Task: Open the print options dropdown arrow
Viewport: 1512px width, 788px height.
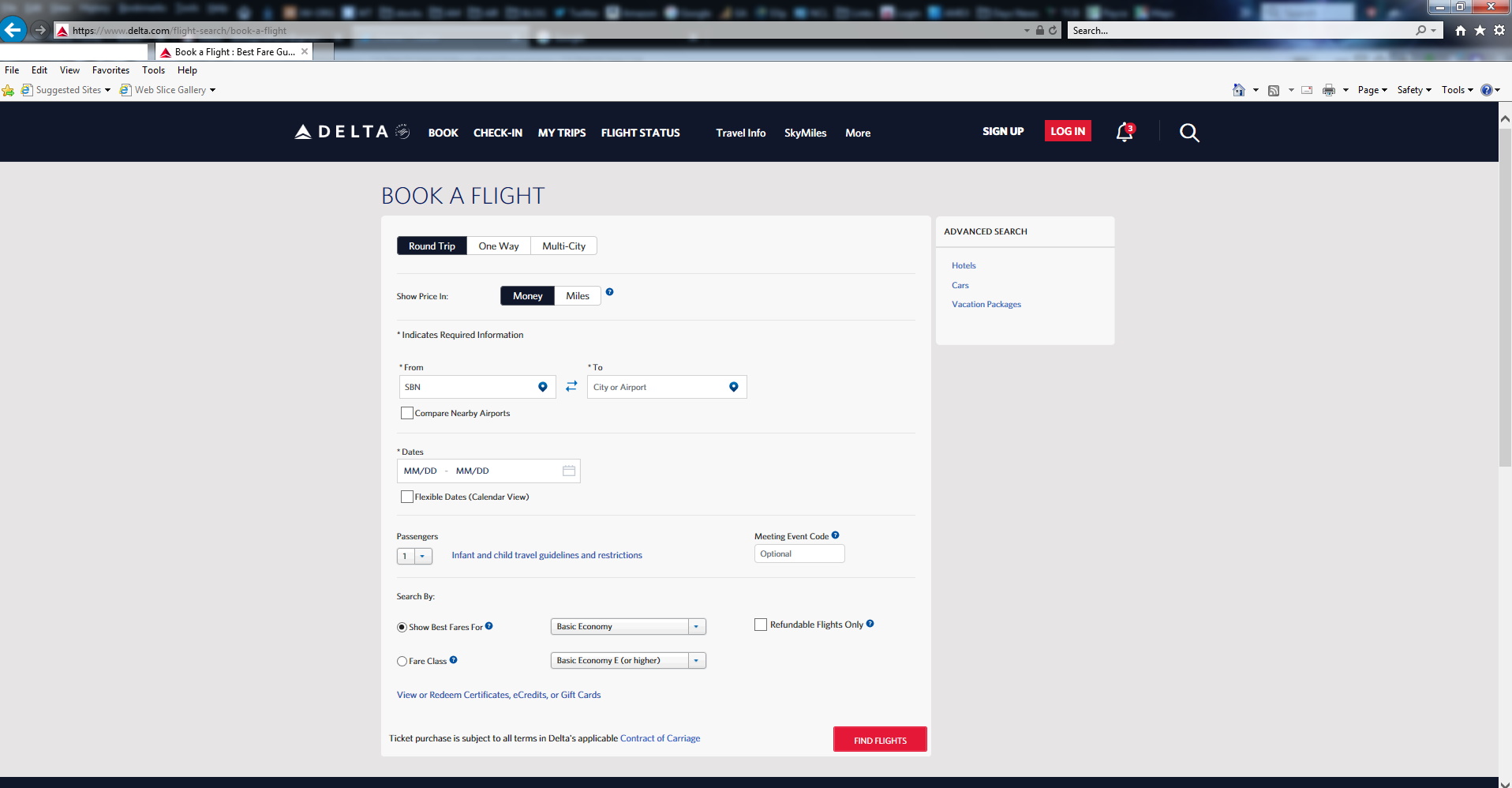Action: [1345, 90]
